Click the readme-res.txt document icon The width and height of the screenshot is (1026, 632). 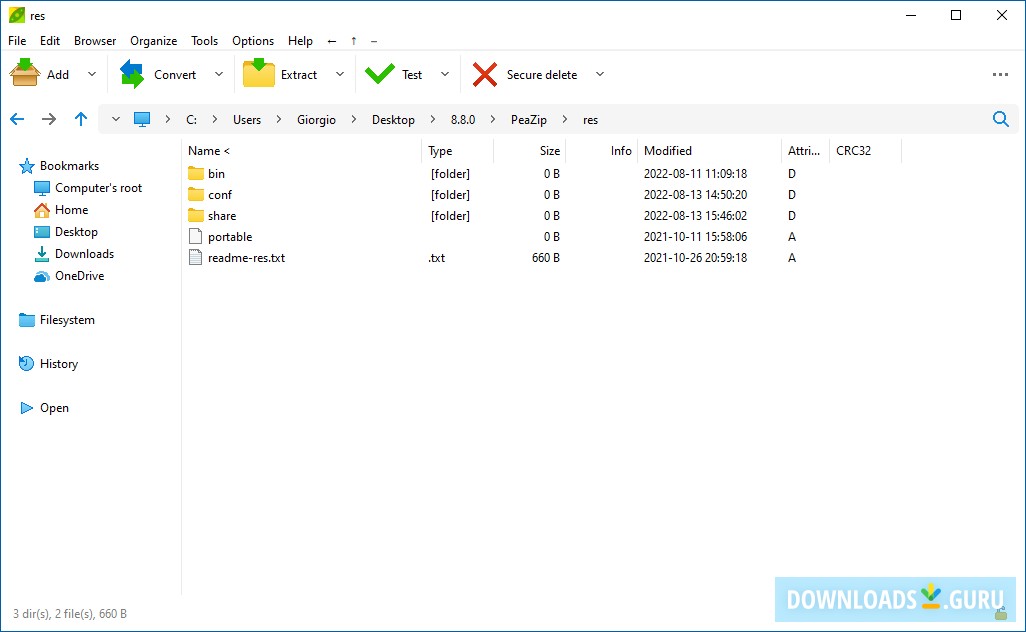pos(195,258)
